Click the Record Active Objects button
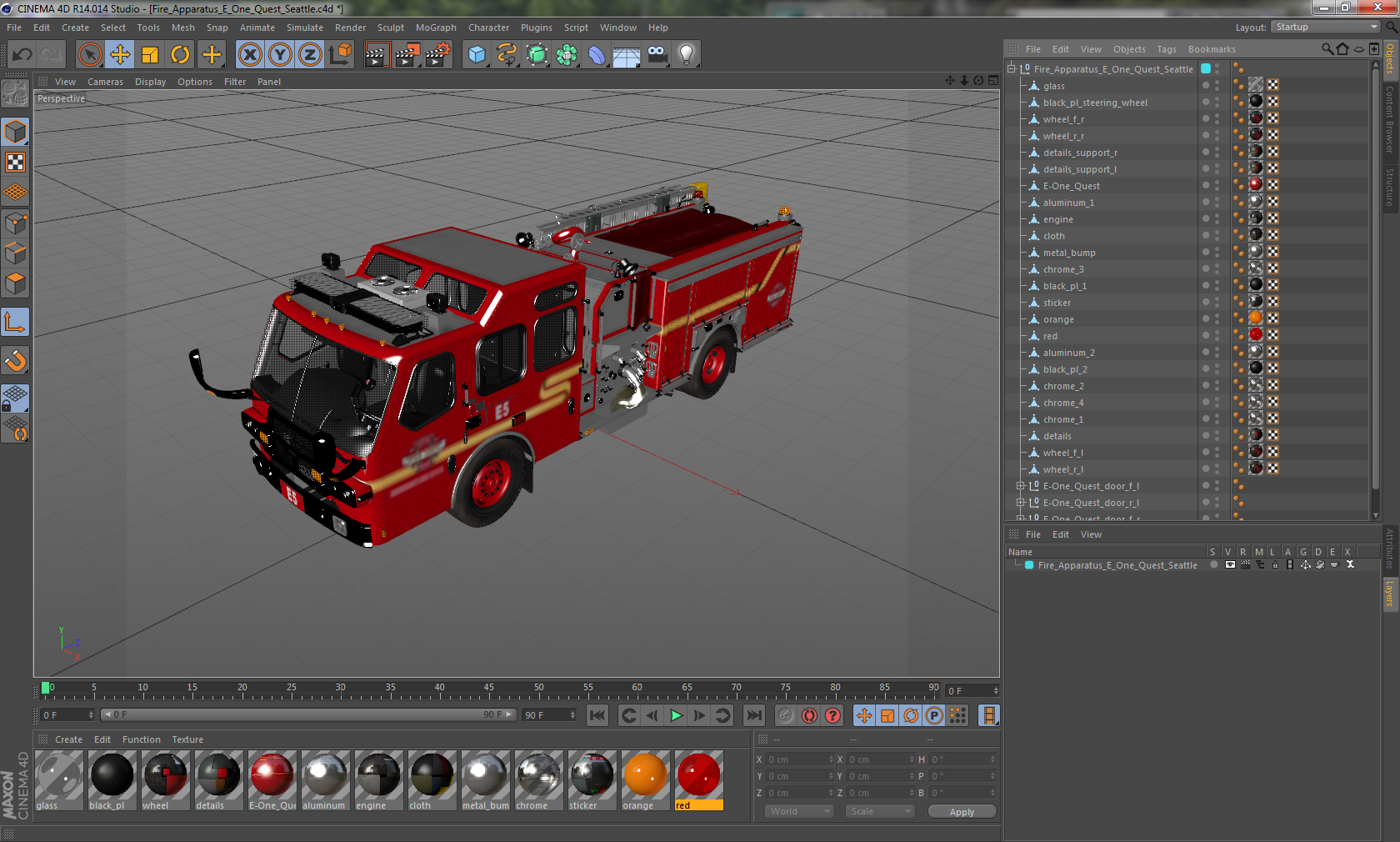The image size is (1400, 842). click(785, 715)
